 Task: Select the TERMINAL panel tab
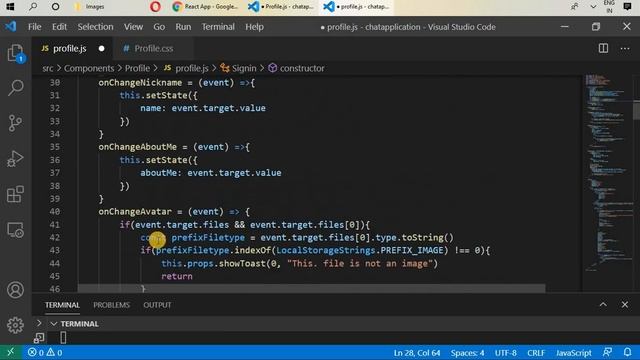click(x=62, y=305)
